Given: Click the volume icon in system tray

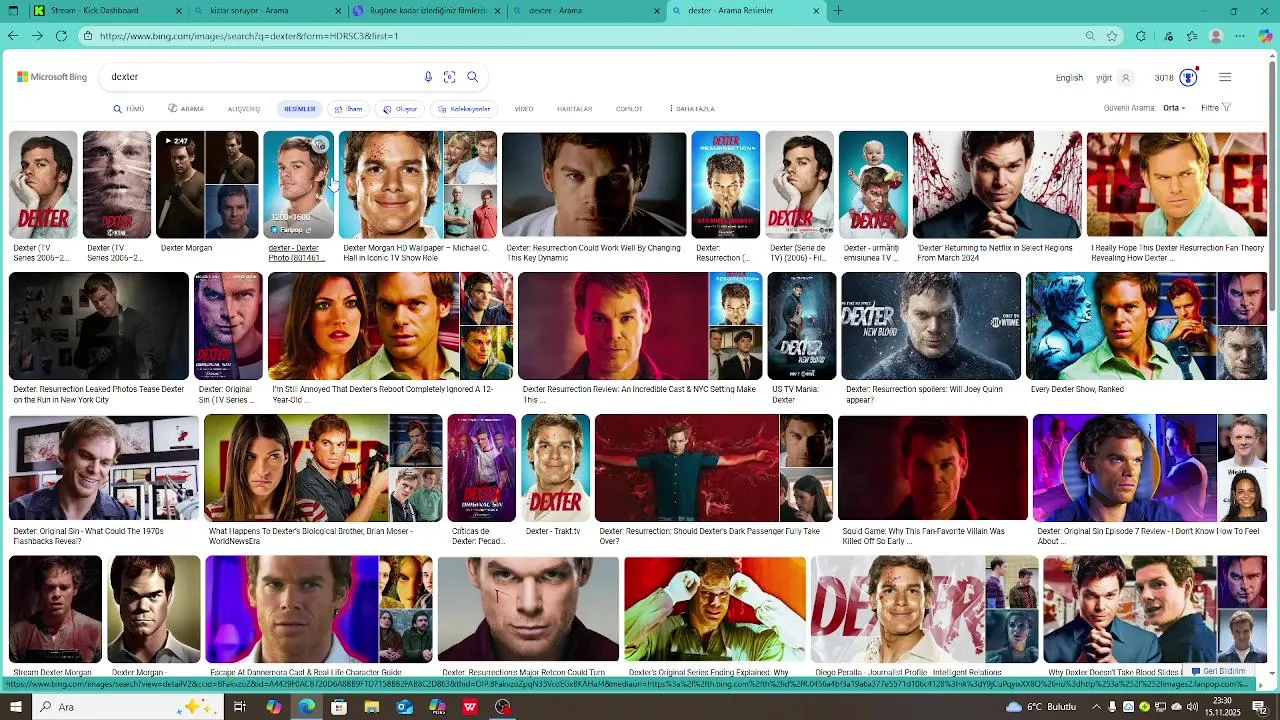Looking at the screenshot, I should pyautogui.click(x=1191, y=707).
